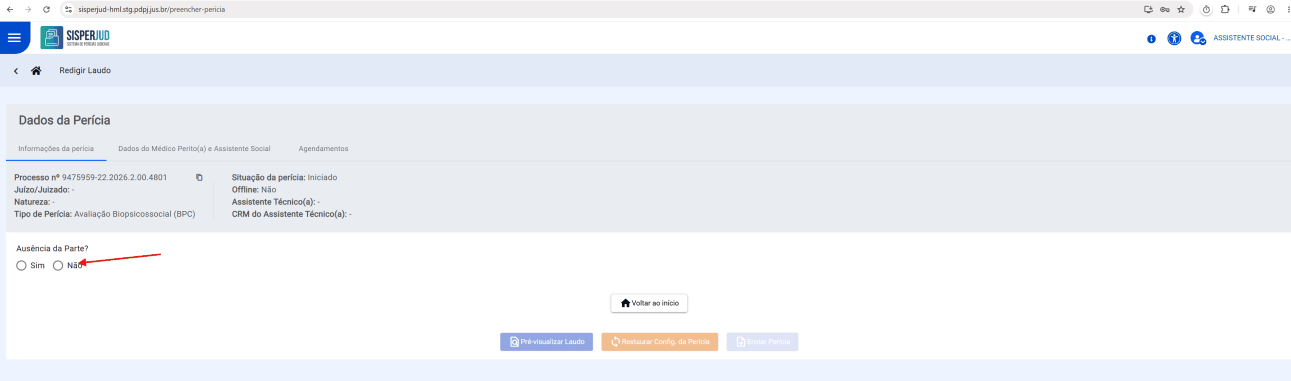This screenshot has height=381, width=1291.
Task: Click the Ausência da Parte? label
Action: click(x=52, y=248)
